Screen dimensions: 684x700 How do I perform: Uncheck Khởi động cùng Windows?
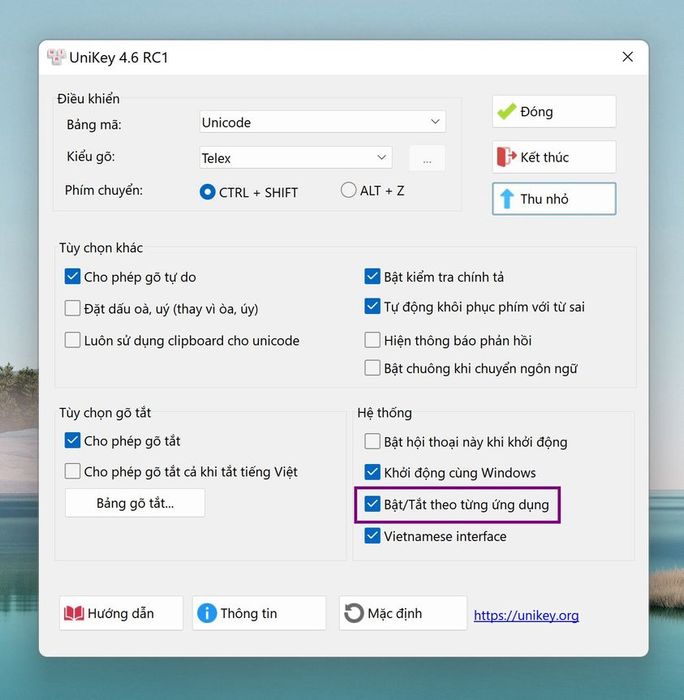372,473
